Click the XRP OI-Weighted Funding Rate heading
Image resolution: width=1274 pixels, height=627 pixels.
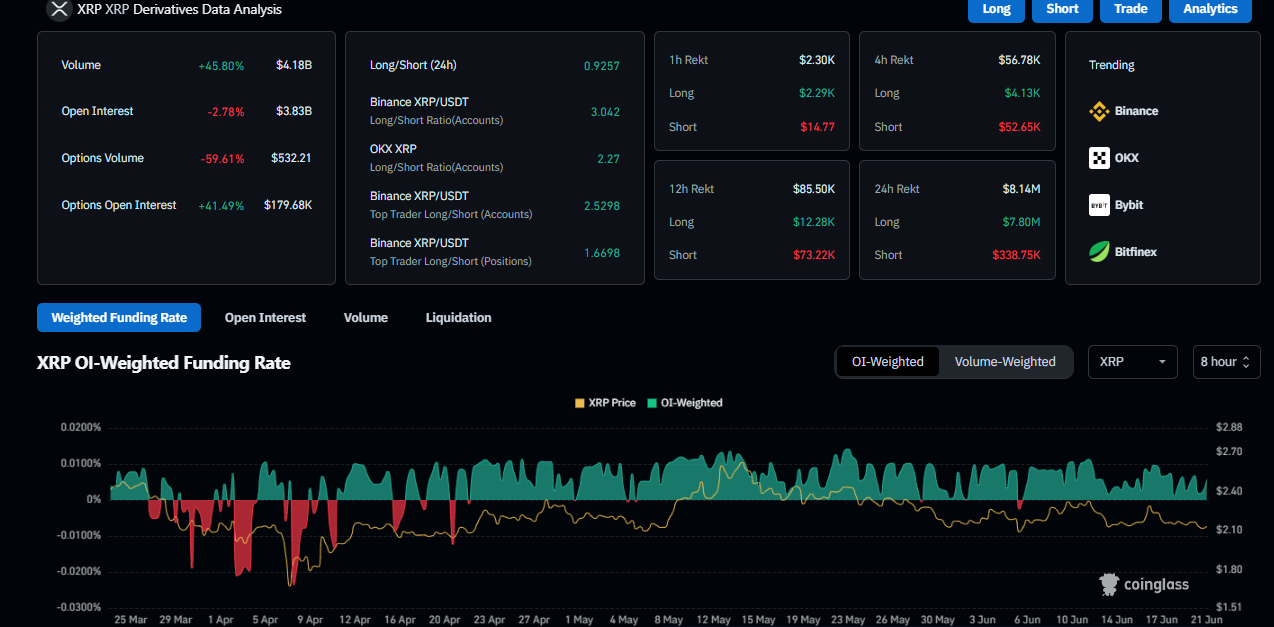(164, 363)
